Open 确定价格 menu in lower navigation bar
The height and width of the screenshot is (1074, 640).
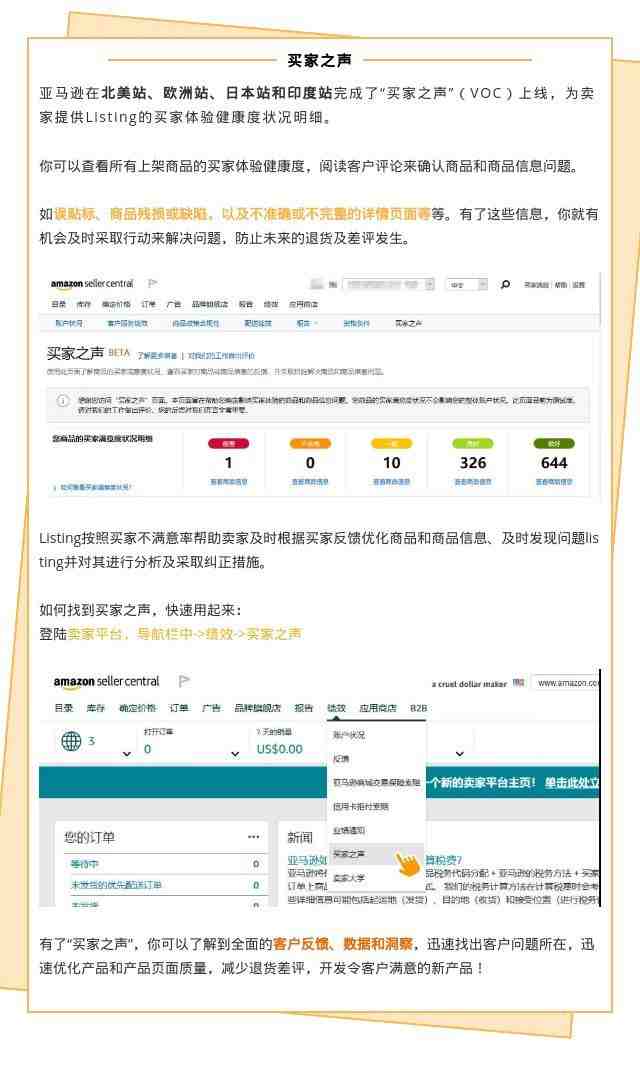pos(137,708)
